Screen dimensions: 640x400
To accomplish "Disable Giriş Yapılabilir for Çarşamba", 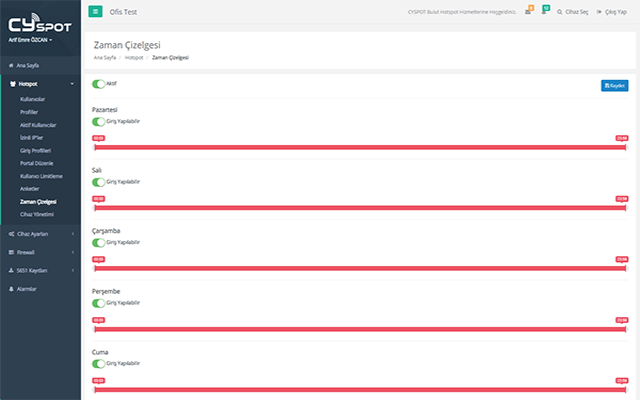I will [x=98, y=242].
